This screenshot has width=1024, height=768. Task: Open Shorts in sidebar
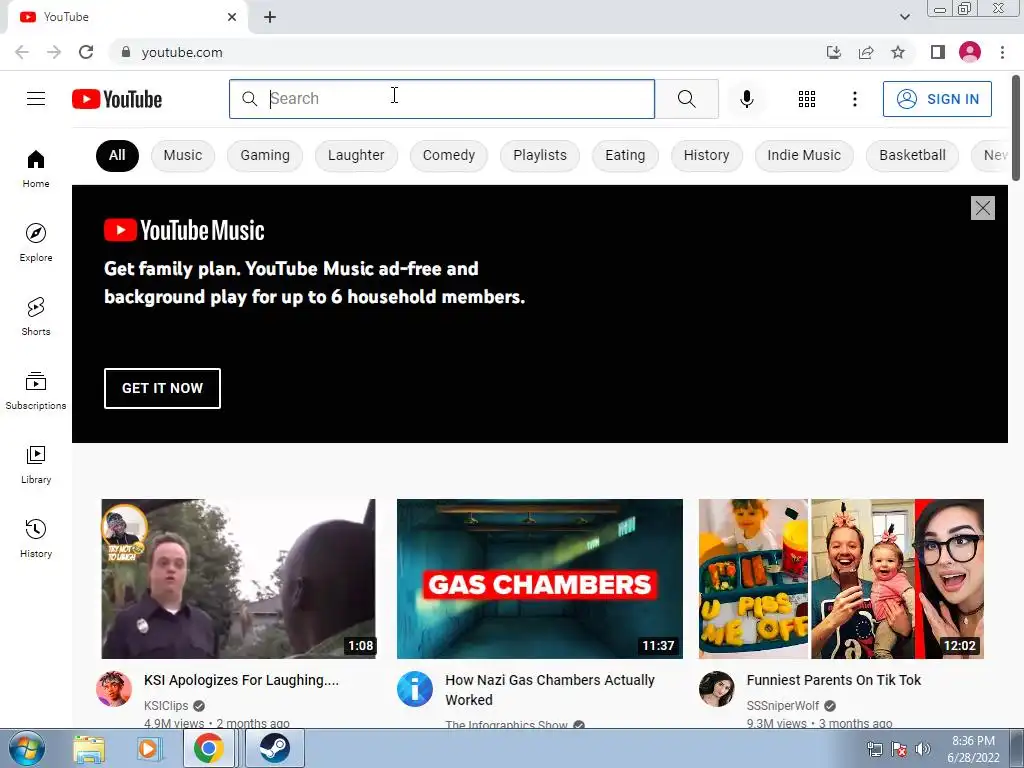pos(36,316)
